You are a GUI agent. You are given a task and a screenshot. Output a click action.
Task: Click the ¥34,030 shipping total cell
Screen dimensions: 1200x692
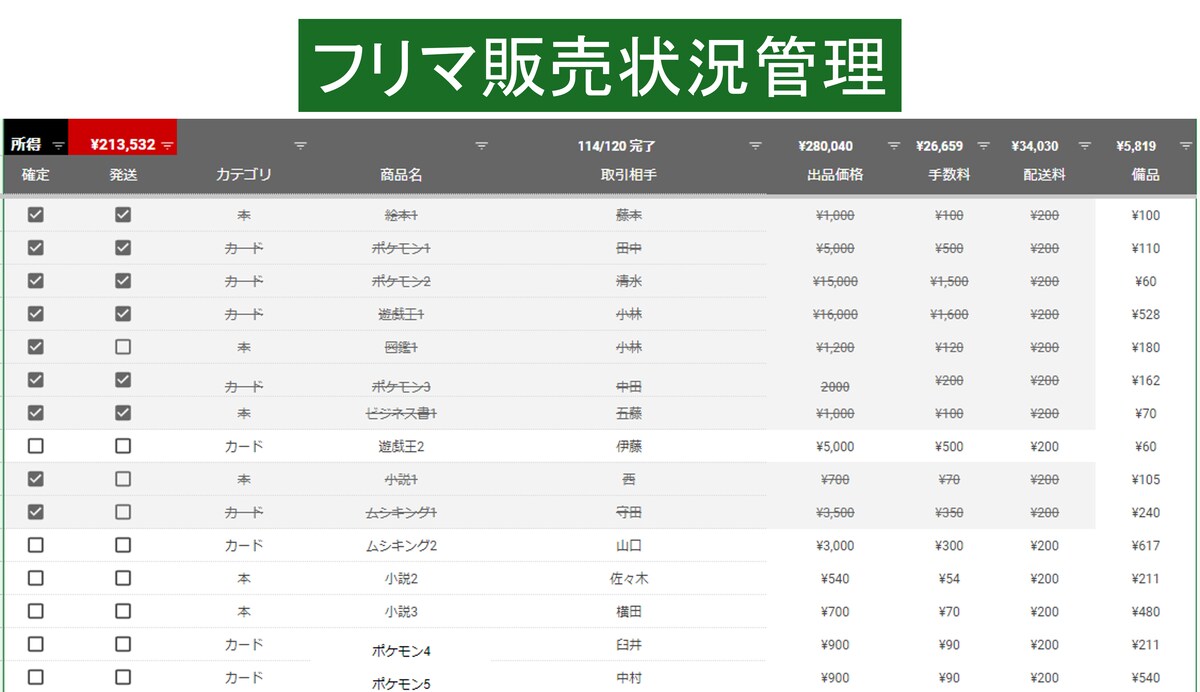[x=1035, y=146]
